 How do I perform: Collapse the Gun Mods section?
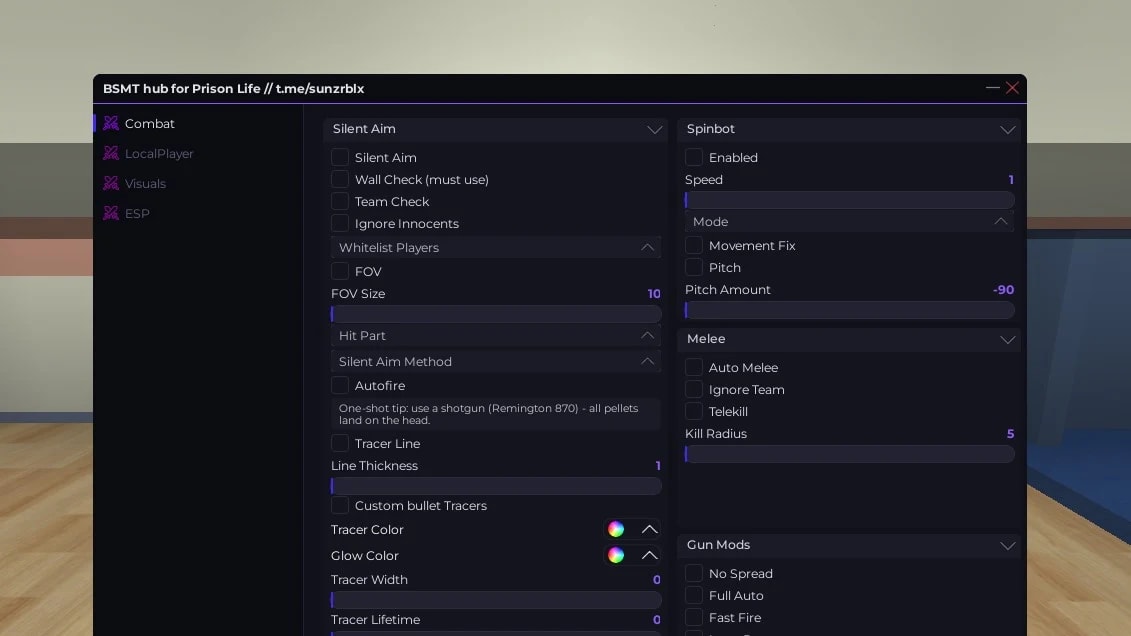coord(1008,545)
